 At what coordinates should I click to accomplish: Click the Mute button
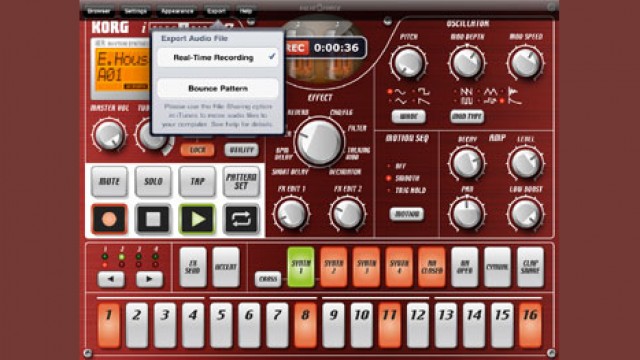coord(109,181)
